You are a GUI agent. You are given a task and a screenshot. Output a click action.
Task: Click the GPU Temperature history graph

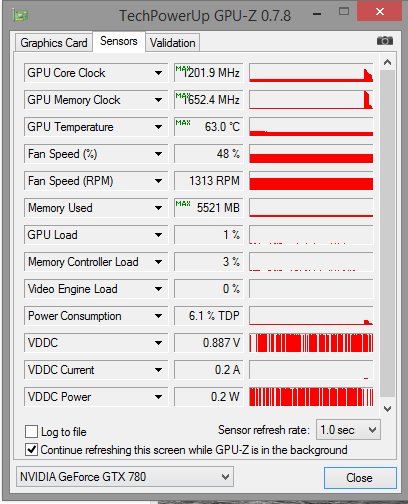pyautogui.click(x=311, y=127)
